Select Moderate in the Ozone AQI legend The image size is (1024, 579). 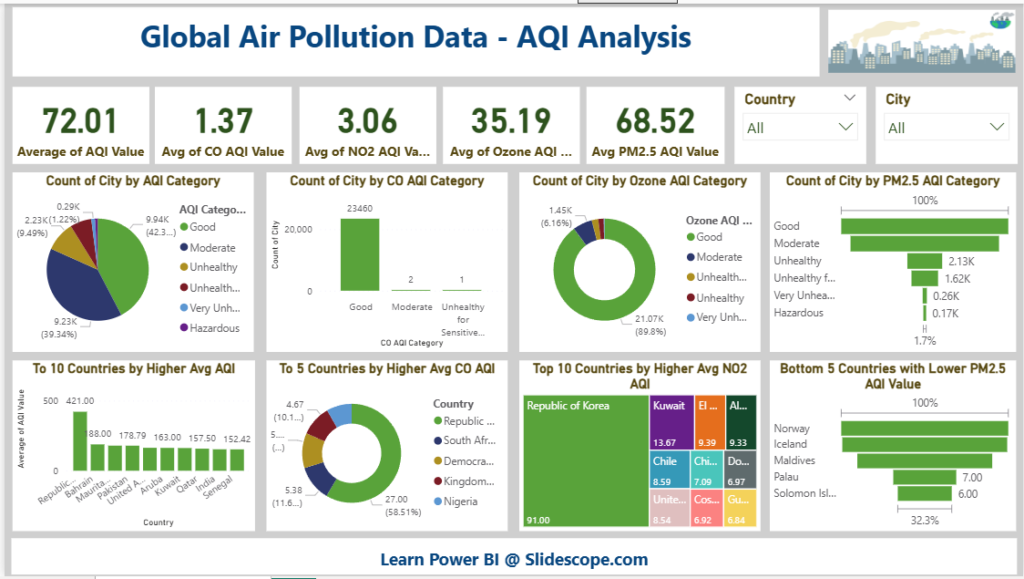719,257
